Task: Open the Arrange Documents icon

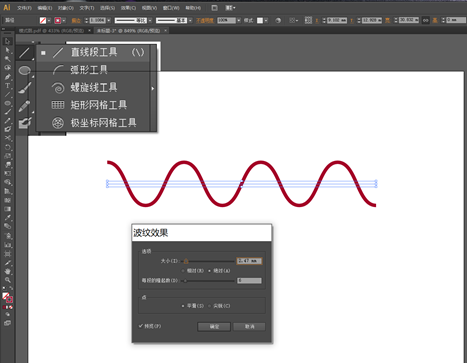Action: click(230, 8)
